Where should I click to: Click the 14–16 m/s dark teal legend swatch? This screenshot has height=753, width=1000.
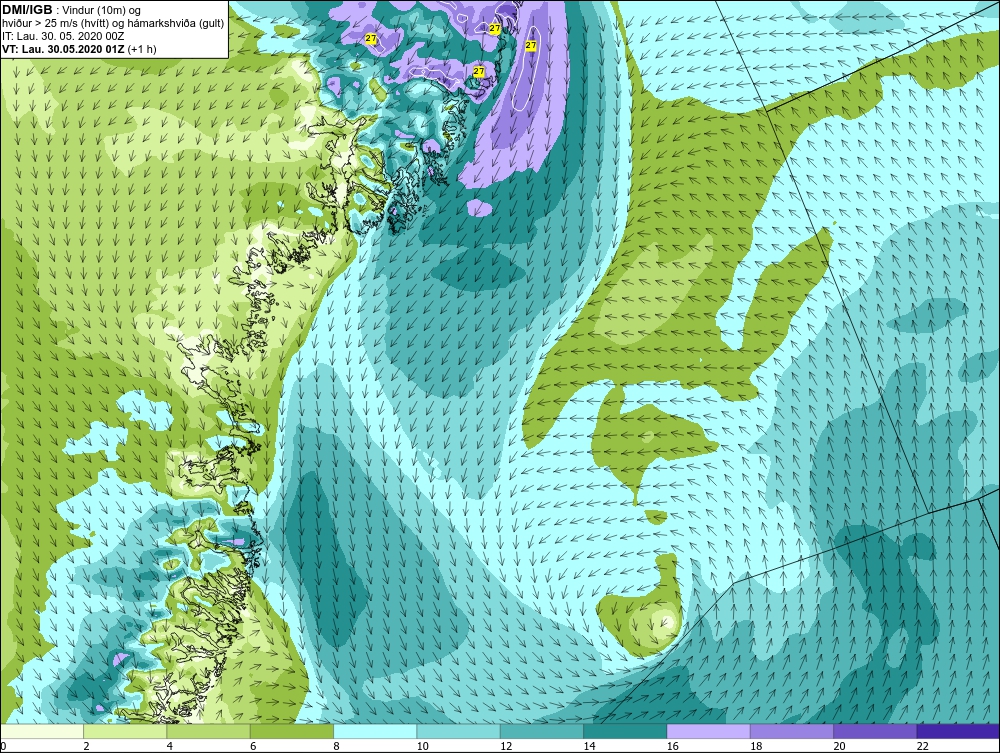(625, 731)
